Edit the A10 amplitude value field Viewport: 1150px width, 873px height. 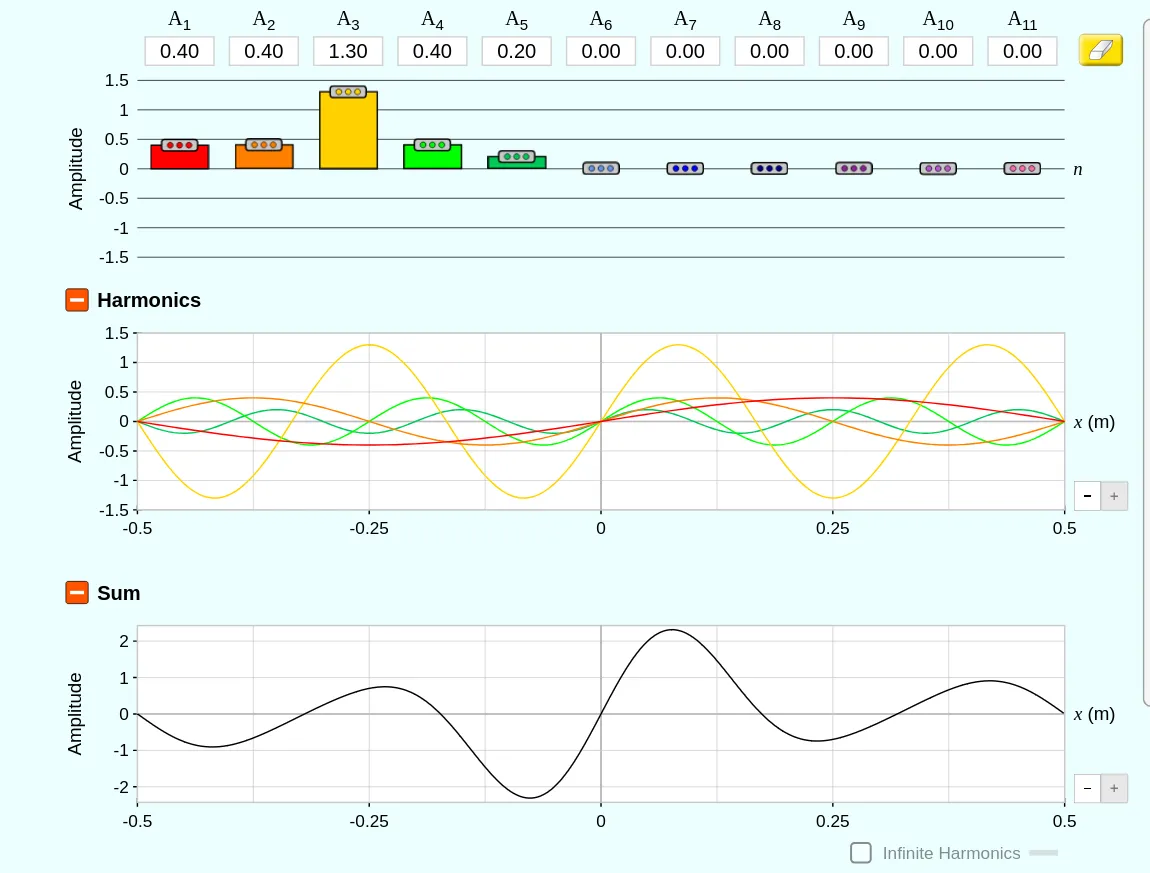(x=938, y=51)
